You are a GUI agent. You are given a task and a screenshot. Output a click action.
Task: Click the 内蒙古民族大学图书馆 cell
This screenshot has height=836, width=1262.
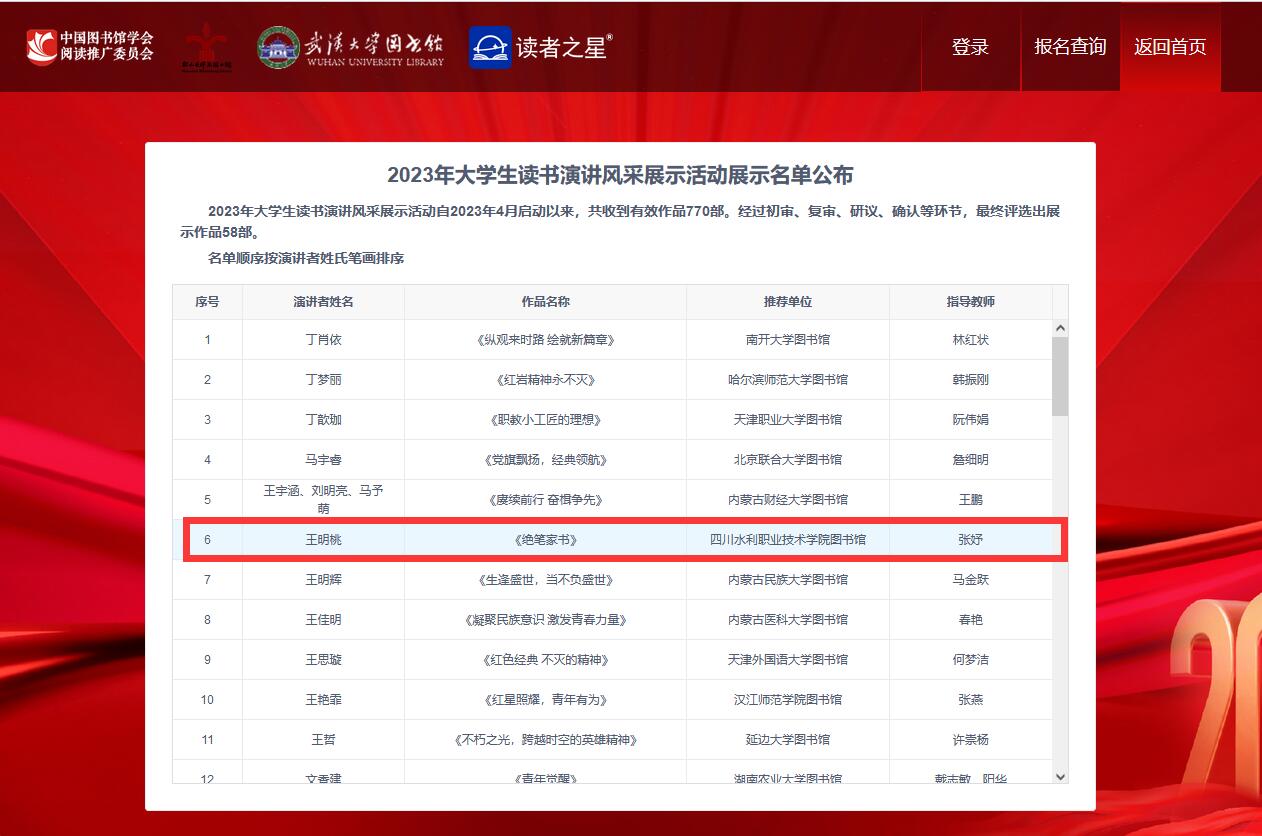point(788,580)
